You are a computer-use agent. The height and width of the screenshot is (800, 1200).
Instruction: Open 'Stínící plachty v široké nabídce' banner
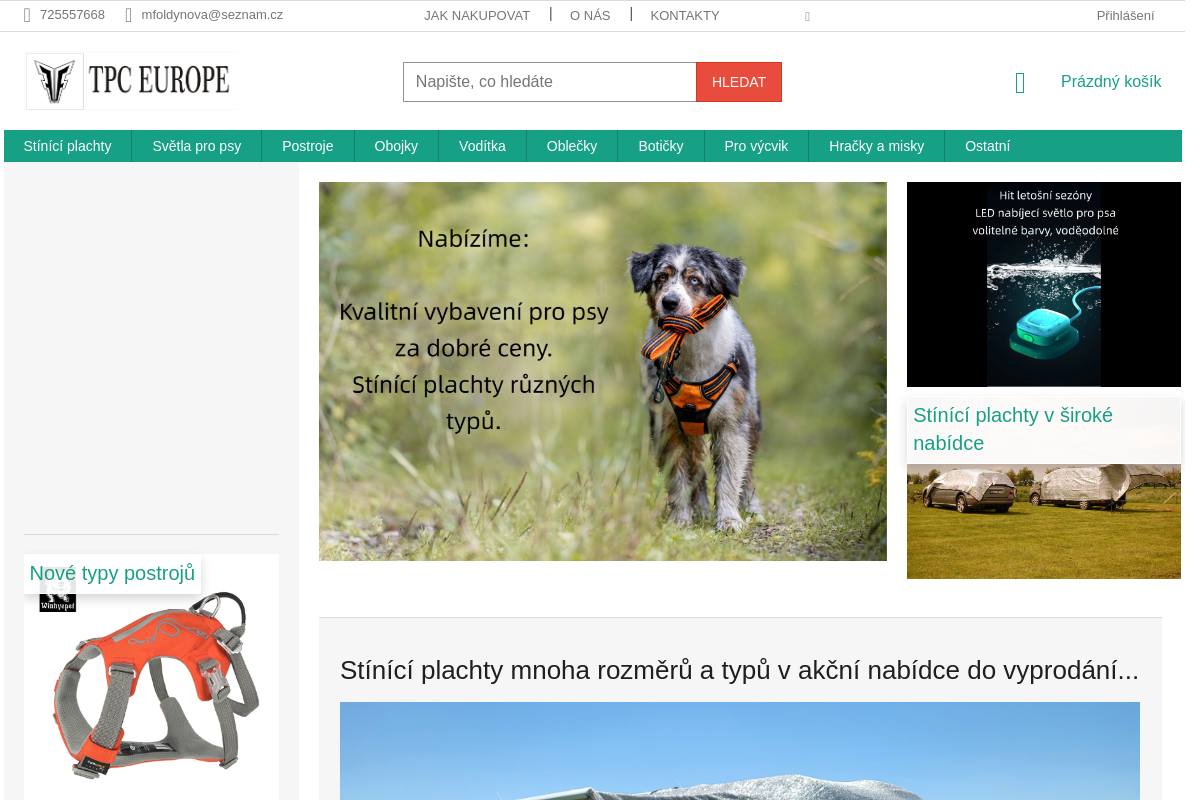pos(1044,489)
